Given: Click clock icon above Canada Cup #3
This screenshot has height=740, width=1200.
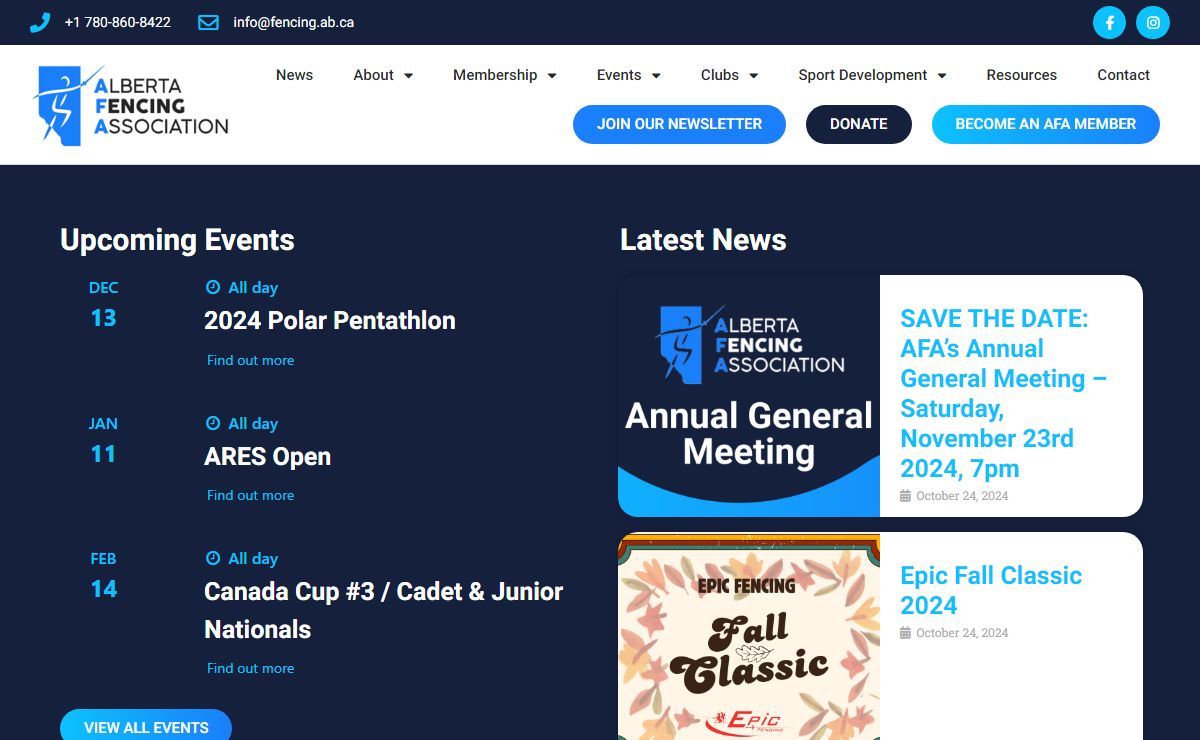Looking at the screenshot, I should [x=212, y=558].
